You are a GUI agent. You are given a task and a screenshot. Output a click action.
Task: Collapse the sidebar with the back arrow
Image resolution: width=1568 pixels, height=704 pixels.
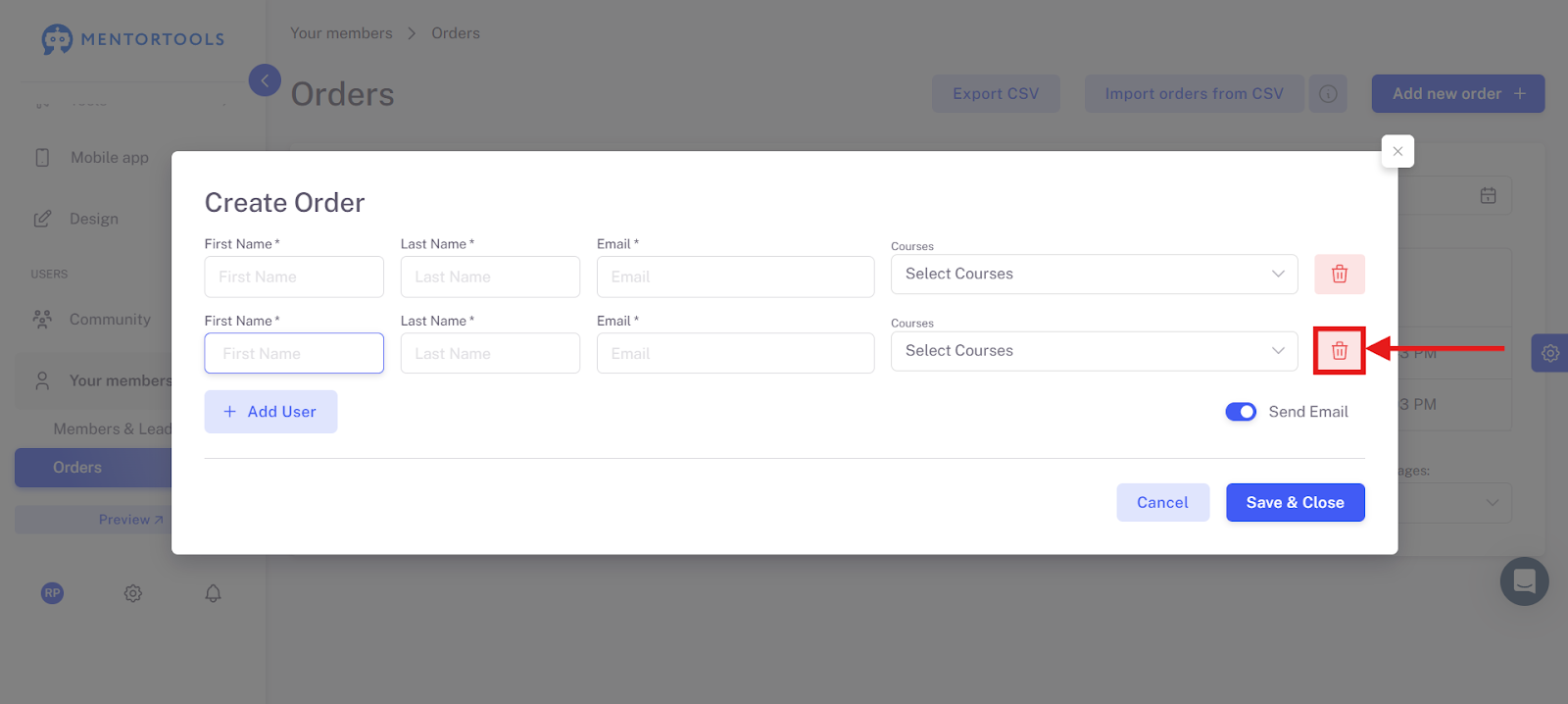(265, 80)
